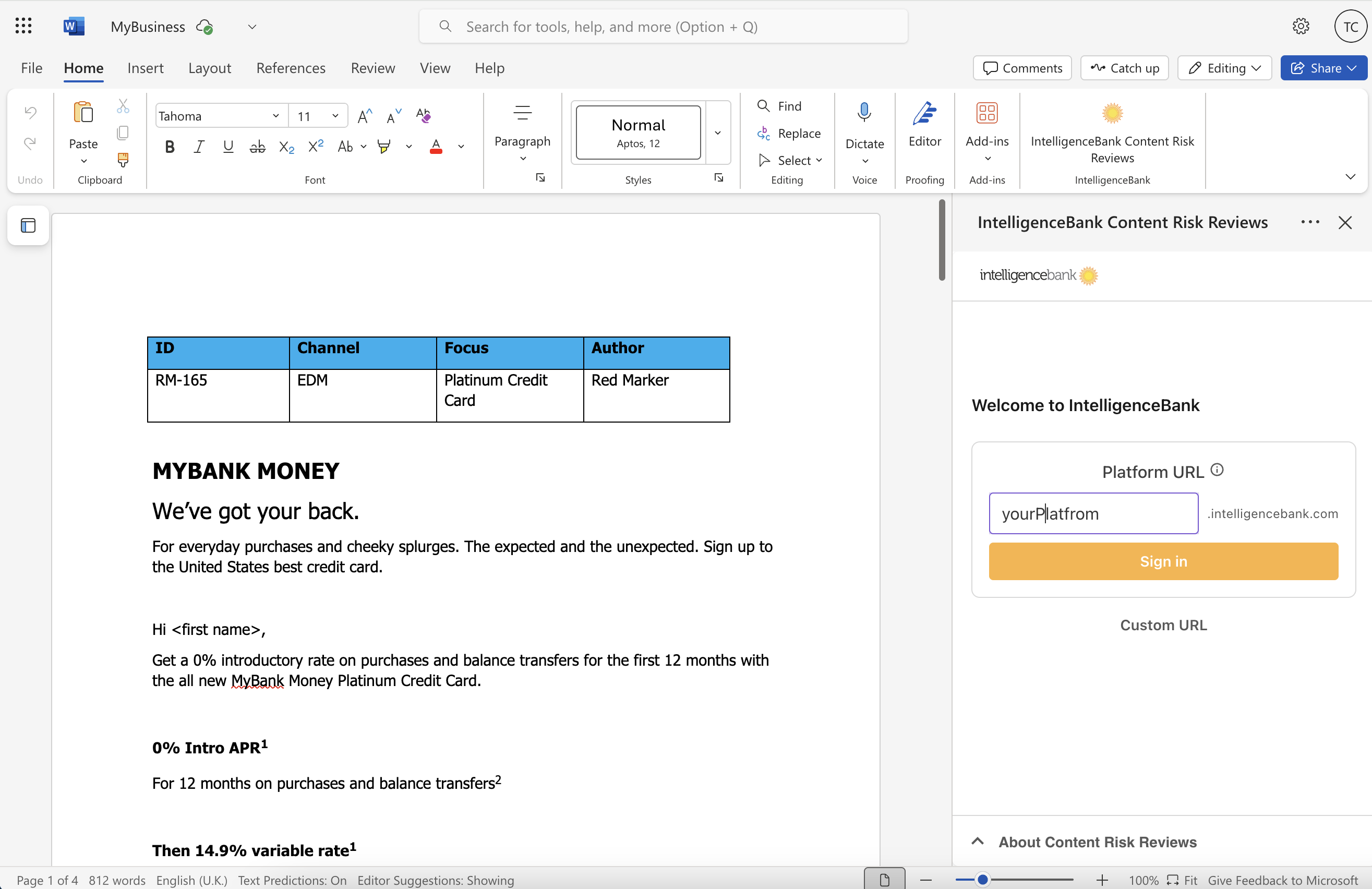Image resolution: width=1372 pixels, height=889 pixels.
Task: Toggle Bold formatting
Action: [170, 147]
